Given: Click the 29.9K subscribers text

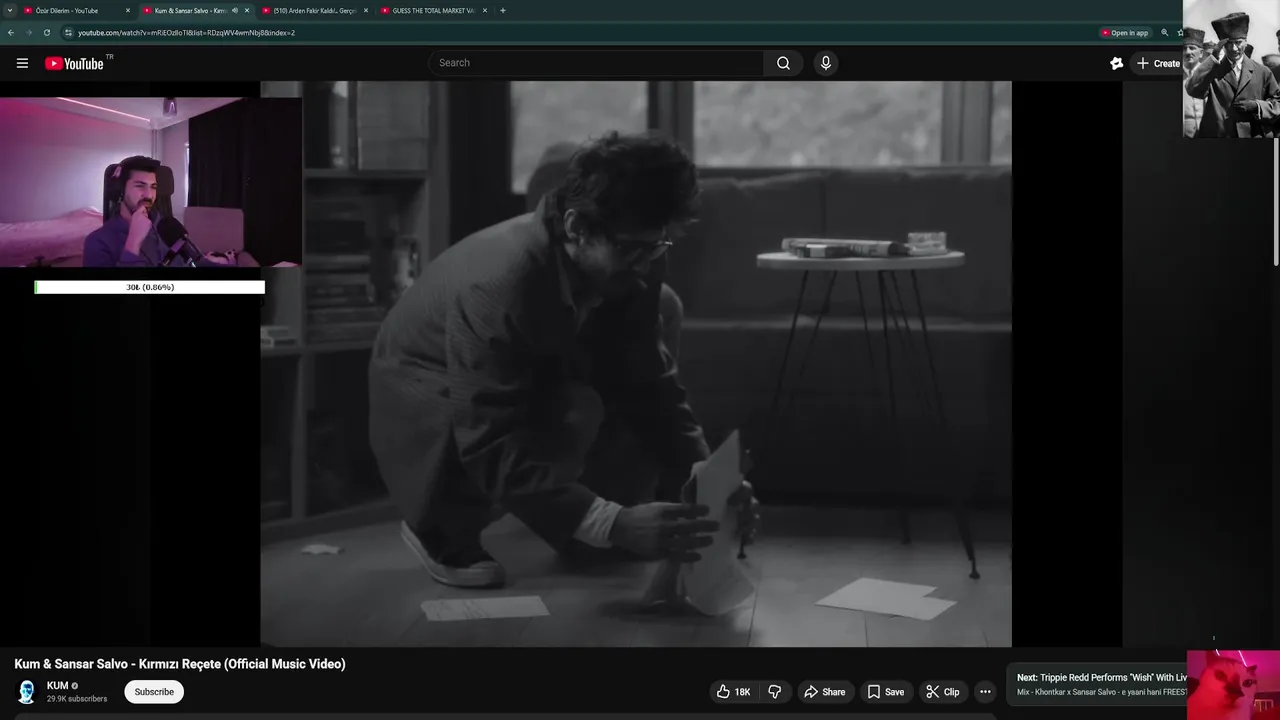Looking at the screenshot, I should 77,699.
